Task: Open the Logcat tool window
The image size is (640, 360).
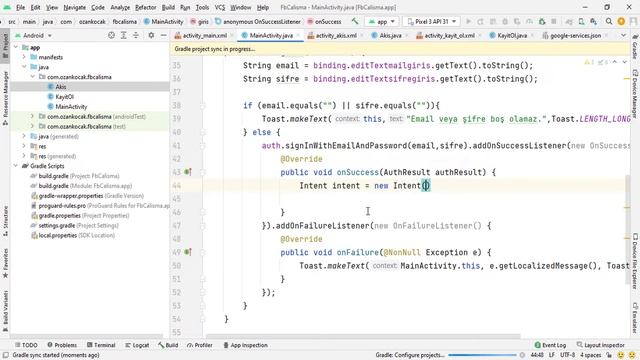Action: pos(137,345)
